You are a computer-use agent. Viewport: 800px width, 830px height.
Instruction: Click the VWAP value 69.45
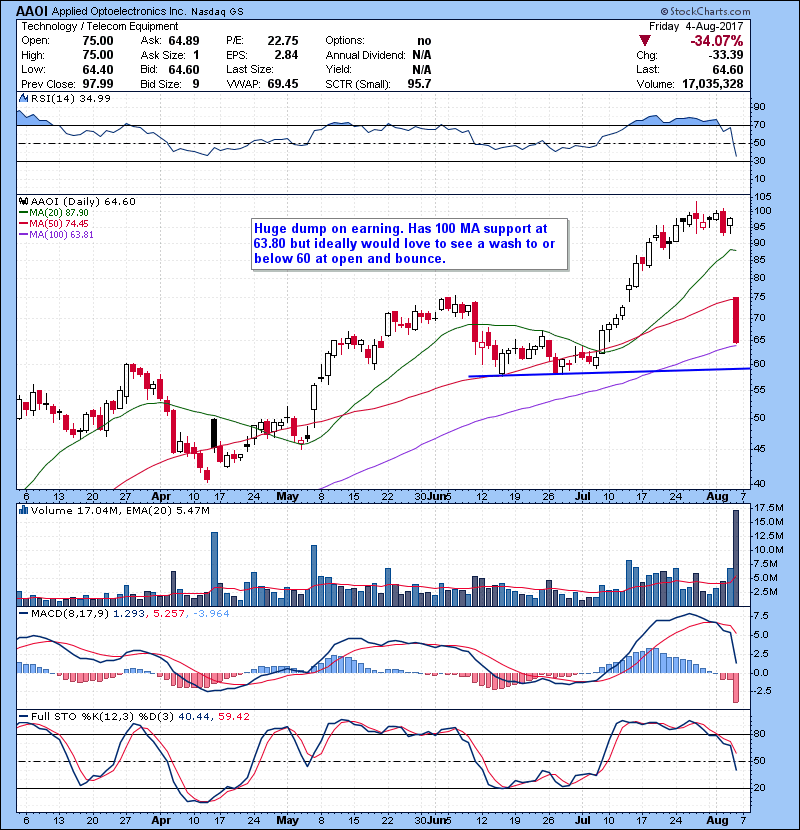pyautogui.click(x=283, y=84)
